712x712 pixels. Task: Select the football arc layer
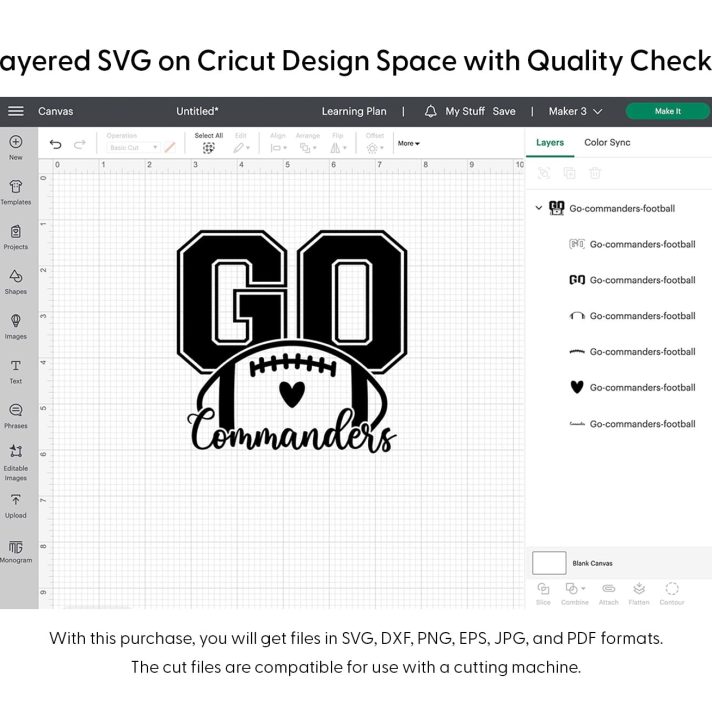(632, 316)
